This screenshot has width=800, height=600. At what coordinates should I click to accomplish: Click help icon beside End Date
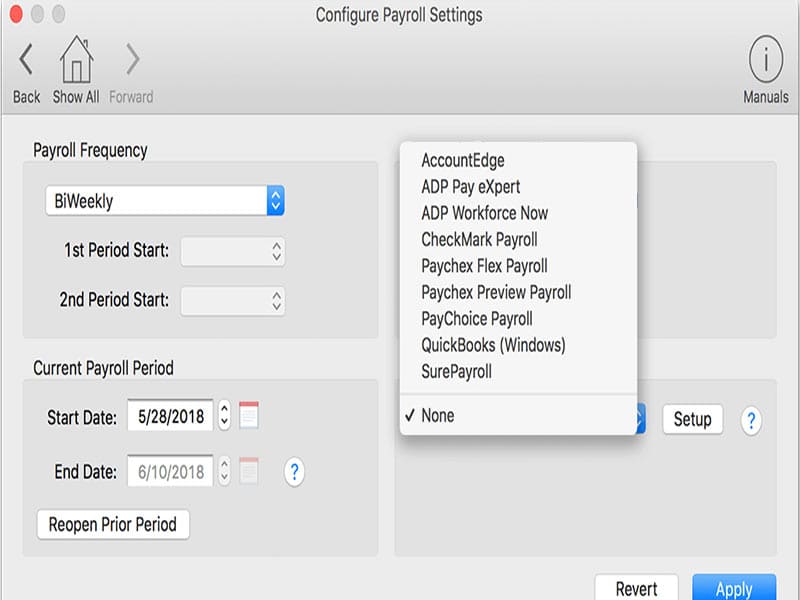[x=294, y=471]
